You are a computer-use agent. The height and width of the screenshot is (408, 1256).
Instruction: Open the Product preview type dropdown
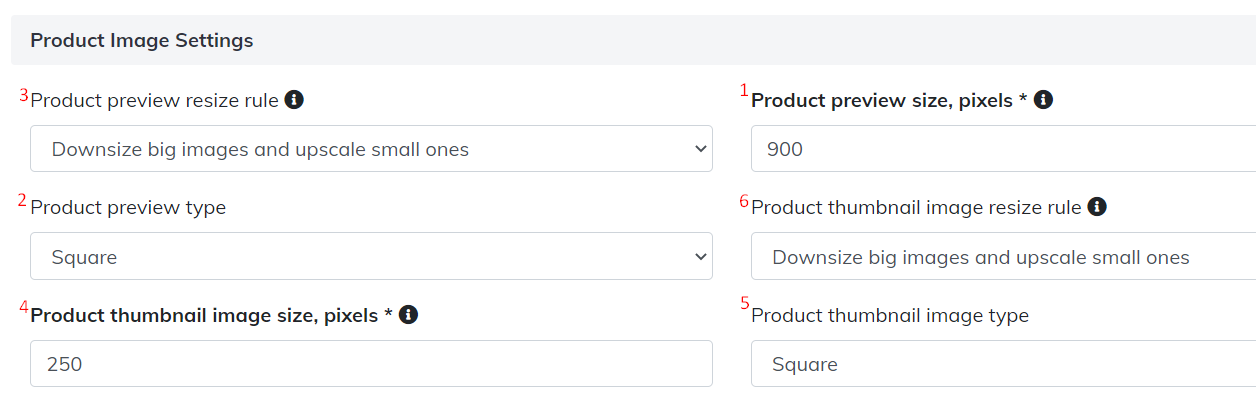click(x=371, y=257)
